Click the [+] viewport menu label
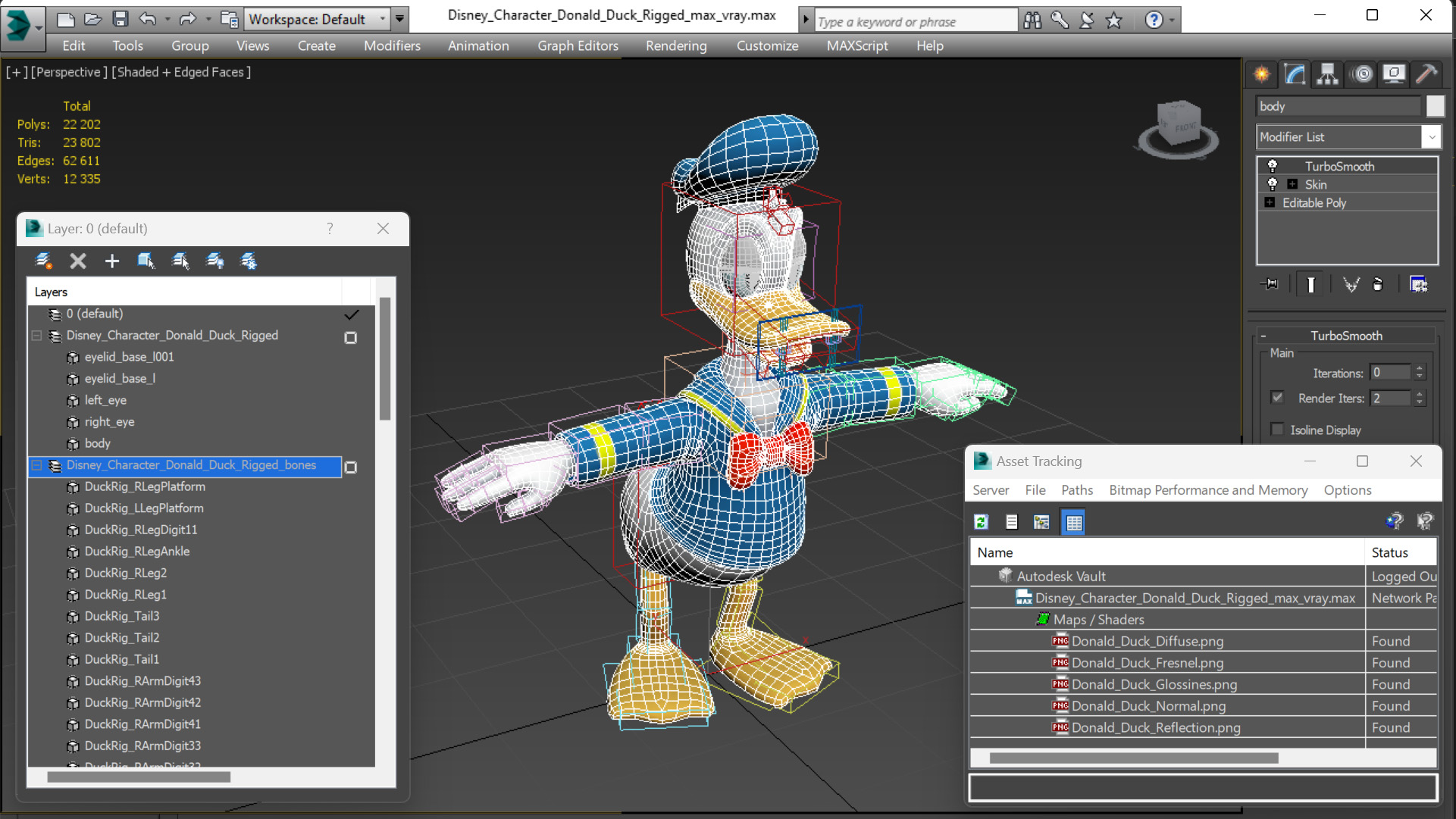The height and width of the screenshot is (819, 1456). pos(17,72)
